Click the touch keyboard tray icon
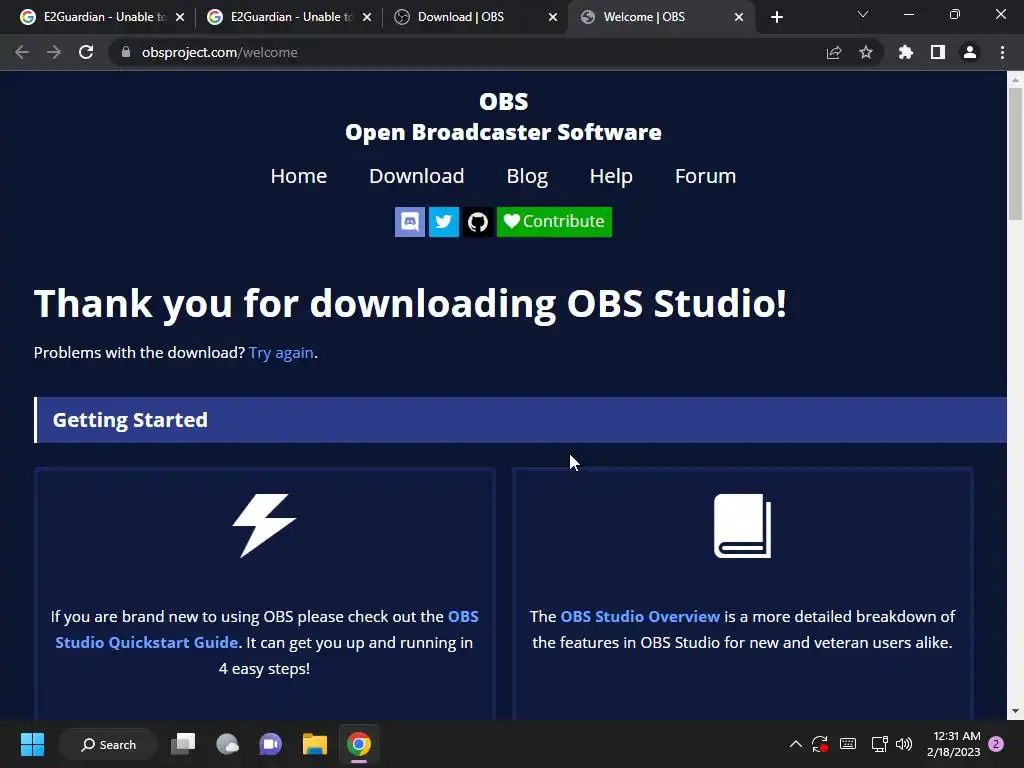Viewport: 1024px width, 768px height. click(848, 744)
